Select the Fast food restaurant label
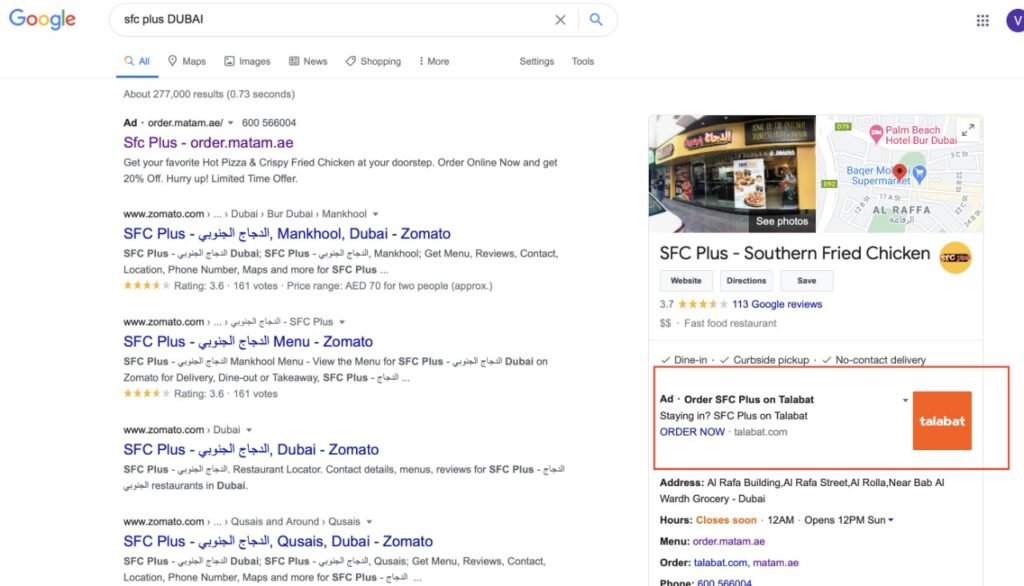 [x=730, y=323]
